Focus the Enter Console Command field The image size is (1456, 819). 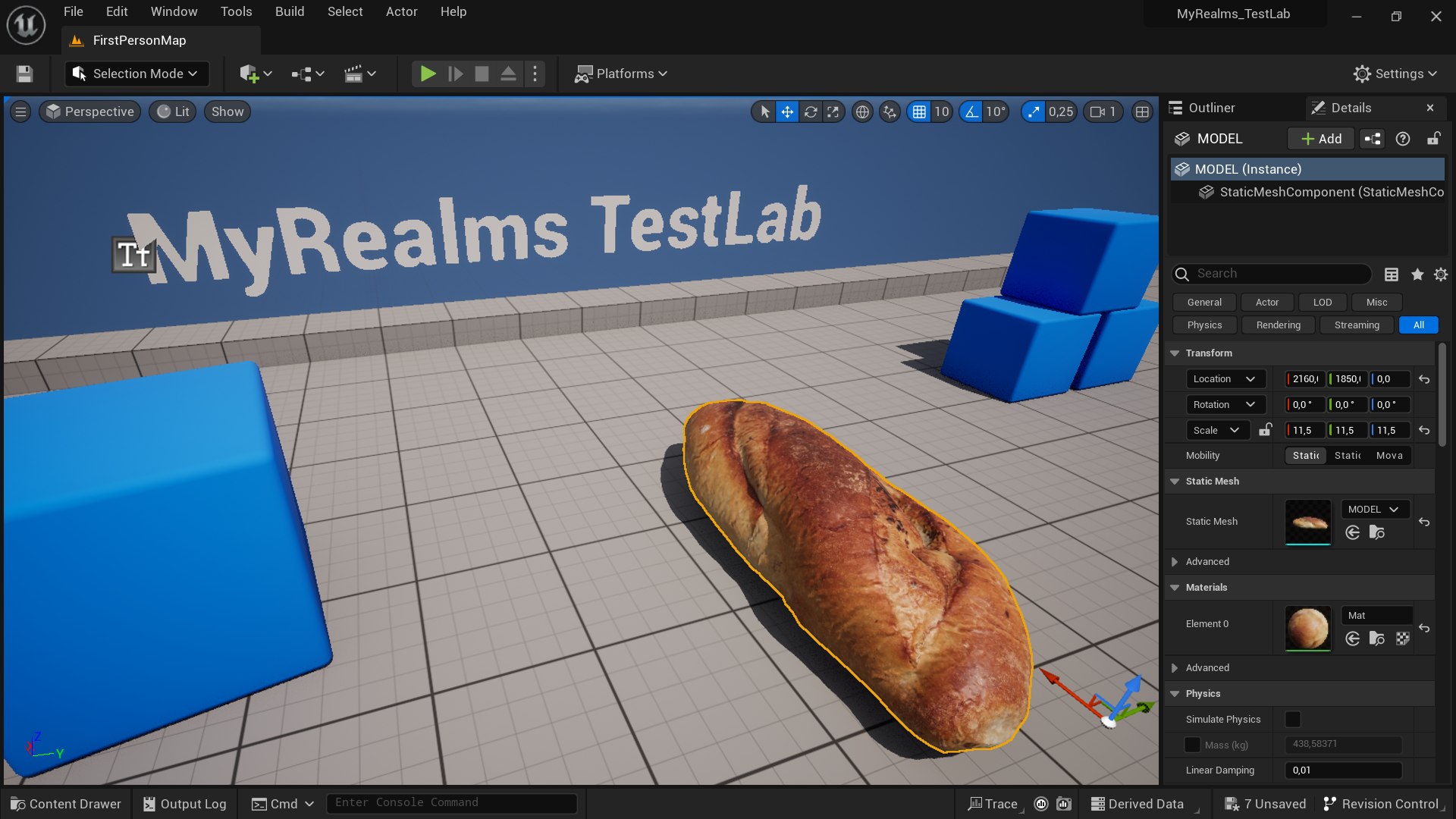tap(451, 803)
